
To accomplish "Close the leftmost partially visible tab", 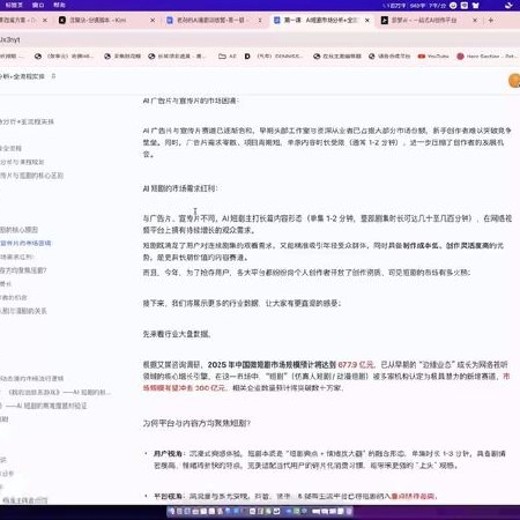I will pos(45,20).
